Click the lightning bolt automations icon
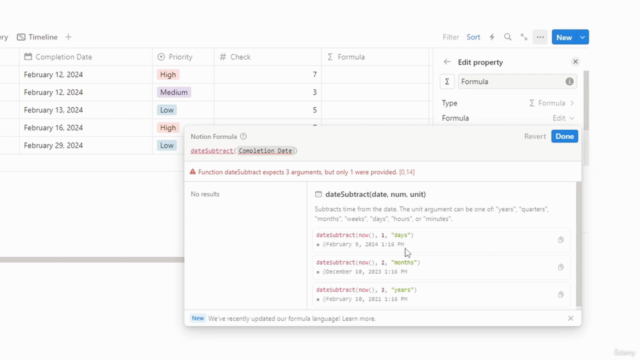The image size is (640, 360). coord(492,37)
